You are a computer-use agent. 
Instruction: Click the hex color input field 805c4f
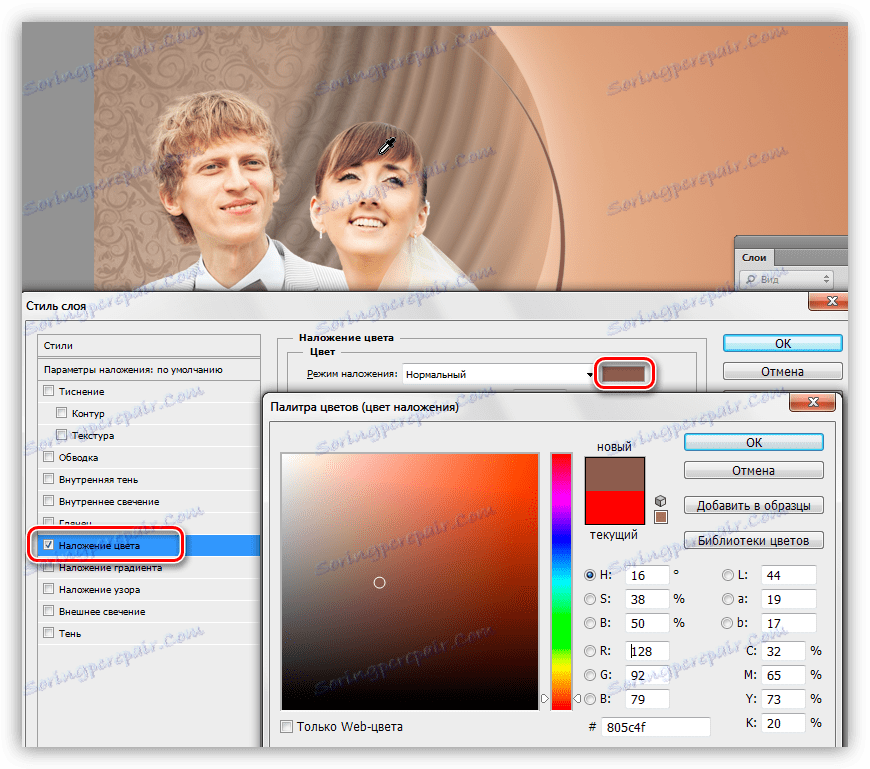pyautogui.click(x=655, y=727)
